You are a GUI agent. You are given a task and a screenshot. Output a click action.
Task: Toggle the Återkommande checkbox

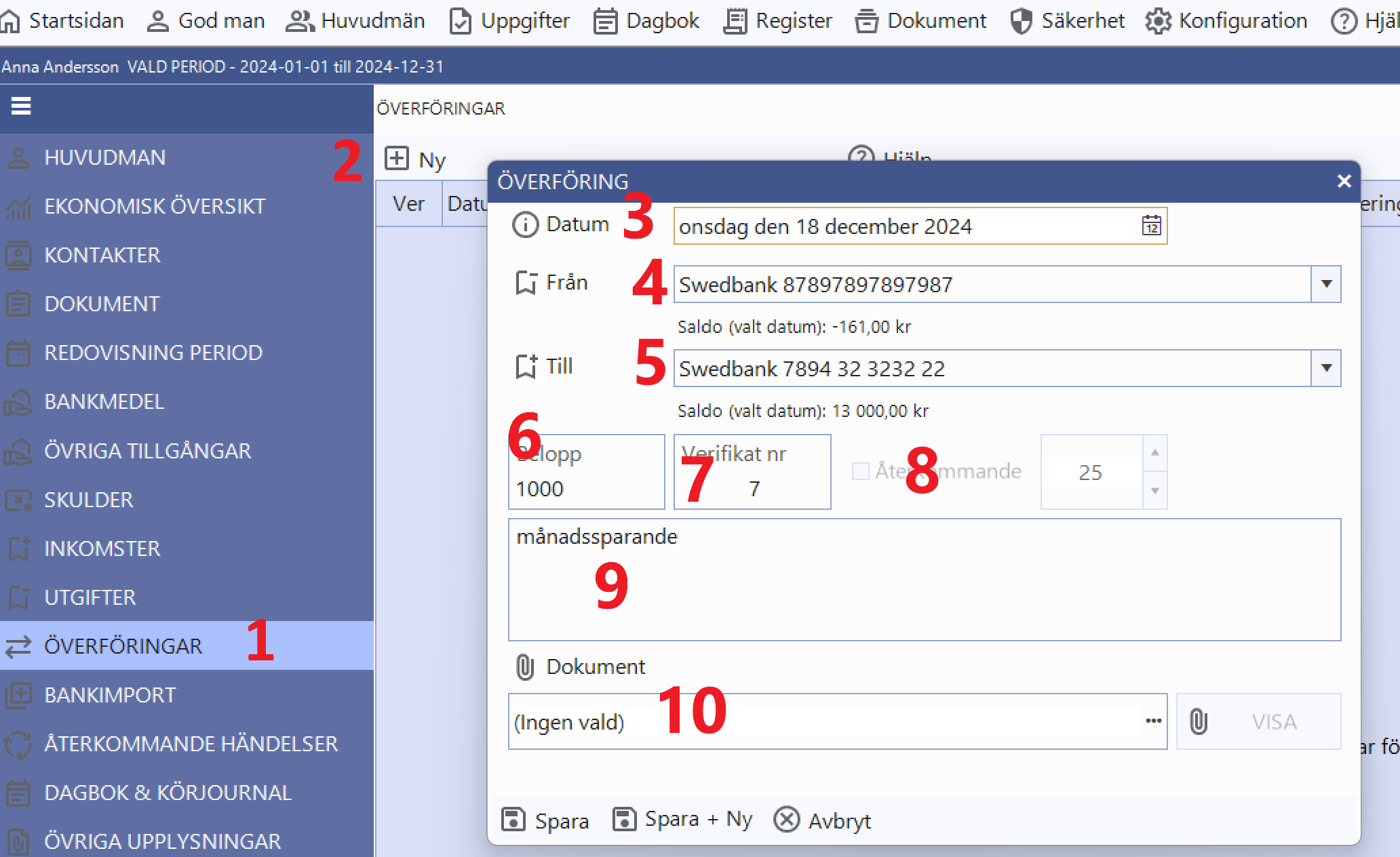coord(860,471)
